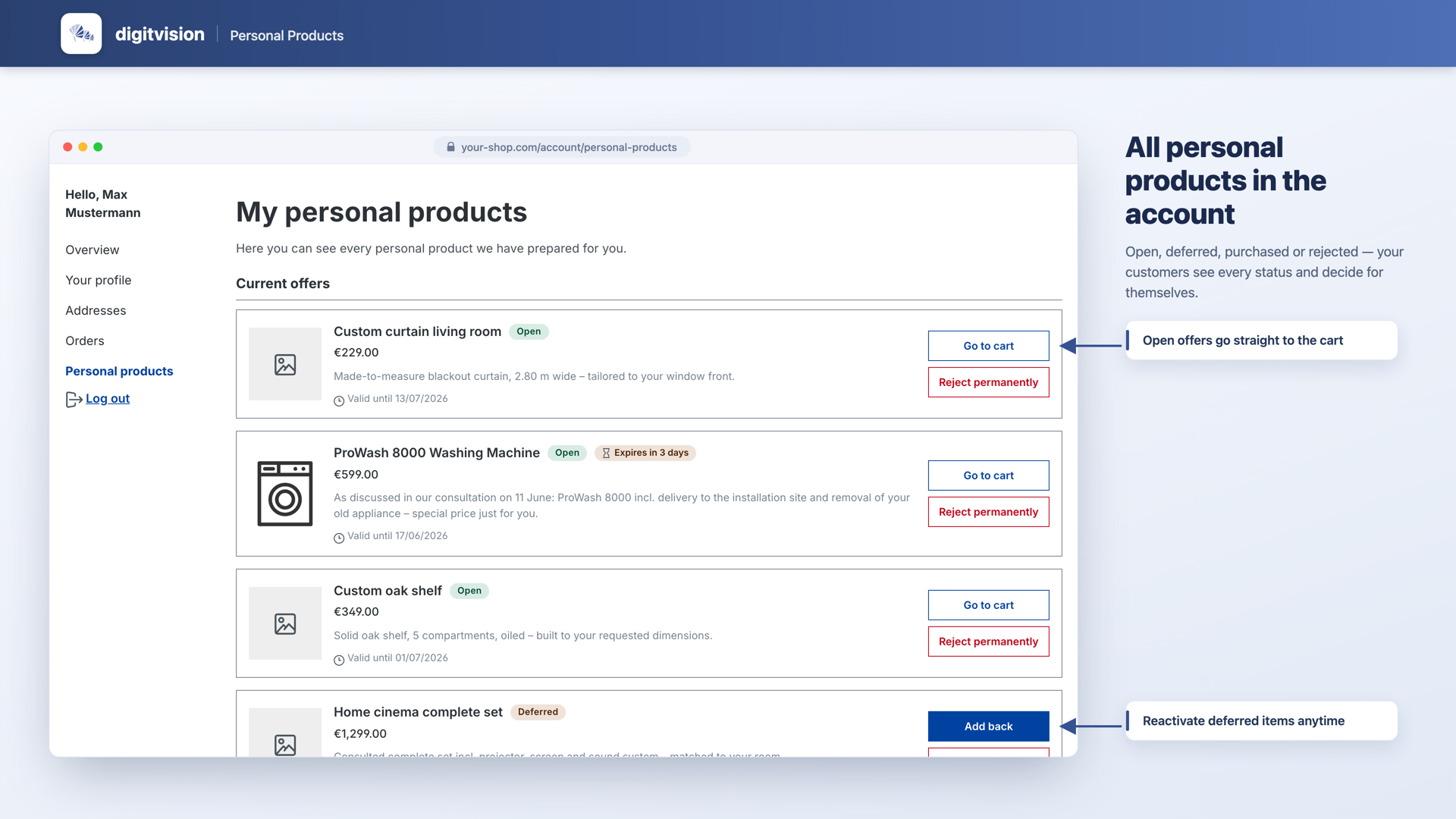
Task: Reject ProWash 8000 offer permanently
Action: coord(988,512)
